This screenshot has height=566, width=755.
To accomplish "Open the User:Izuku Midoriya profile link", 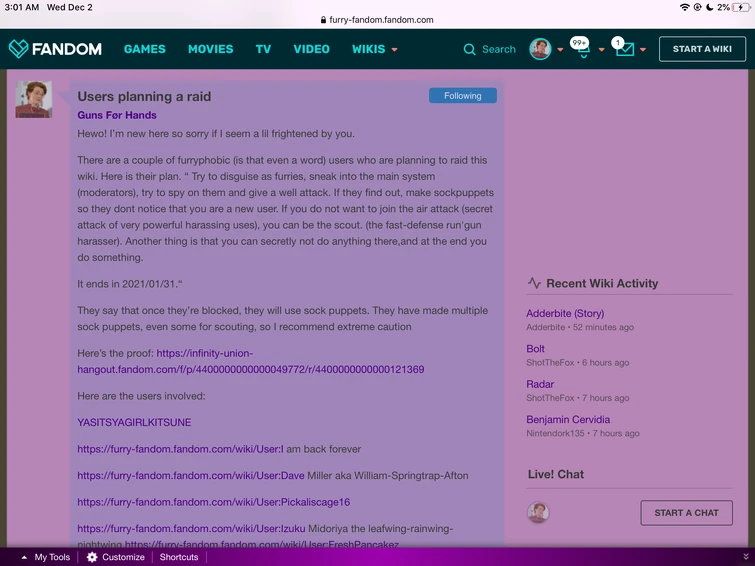I will click(x=191, y=528).
